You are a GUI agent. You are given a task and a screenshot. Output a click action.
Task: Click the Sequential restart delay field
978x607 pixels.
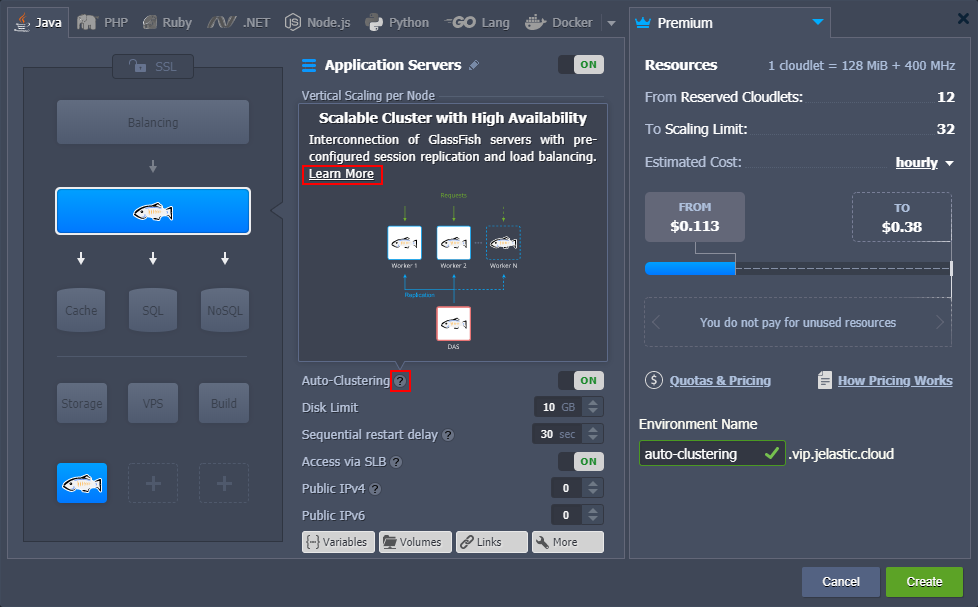pyautogui.click(x=557, y=434)
